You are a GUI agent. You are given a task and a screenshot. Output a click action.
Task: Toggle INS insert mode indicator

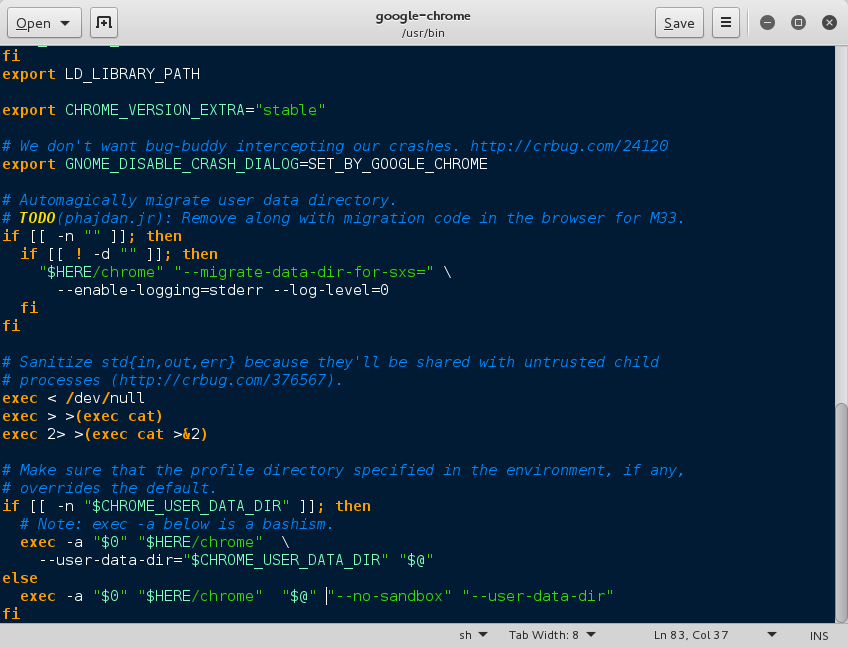(819, 636)
